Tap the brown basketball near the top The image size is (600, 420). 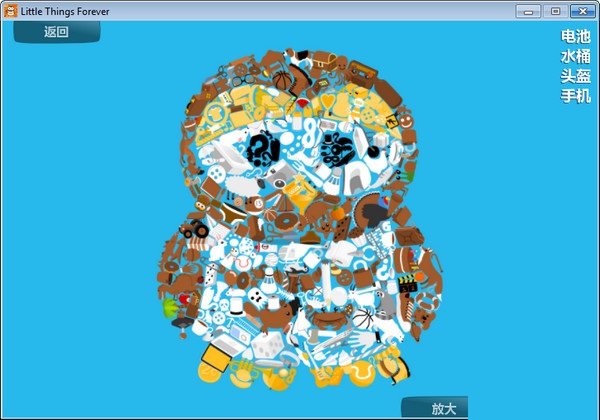(x=282, y=80)
